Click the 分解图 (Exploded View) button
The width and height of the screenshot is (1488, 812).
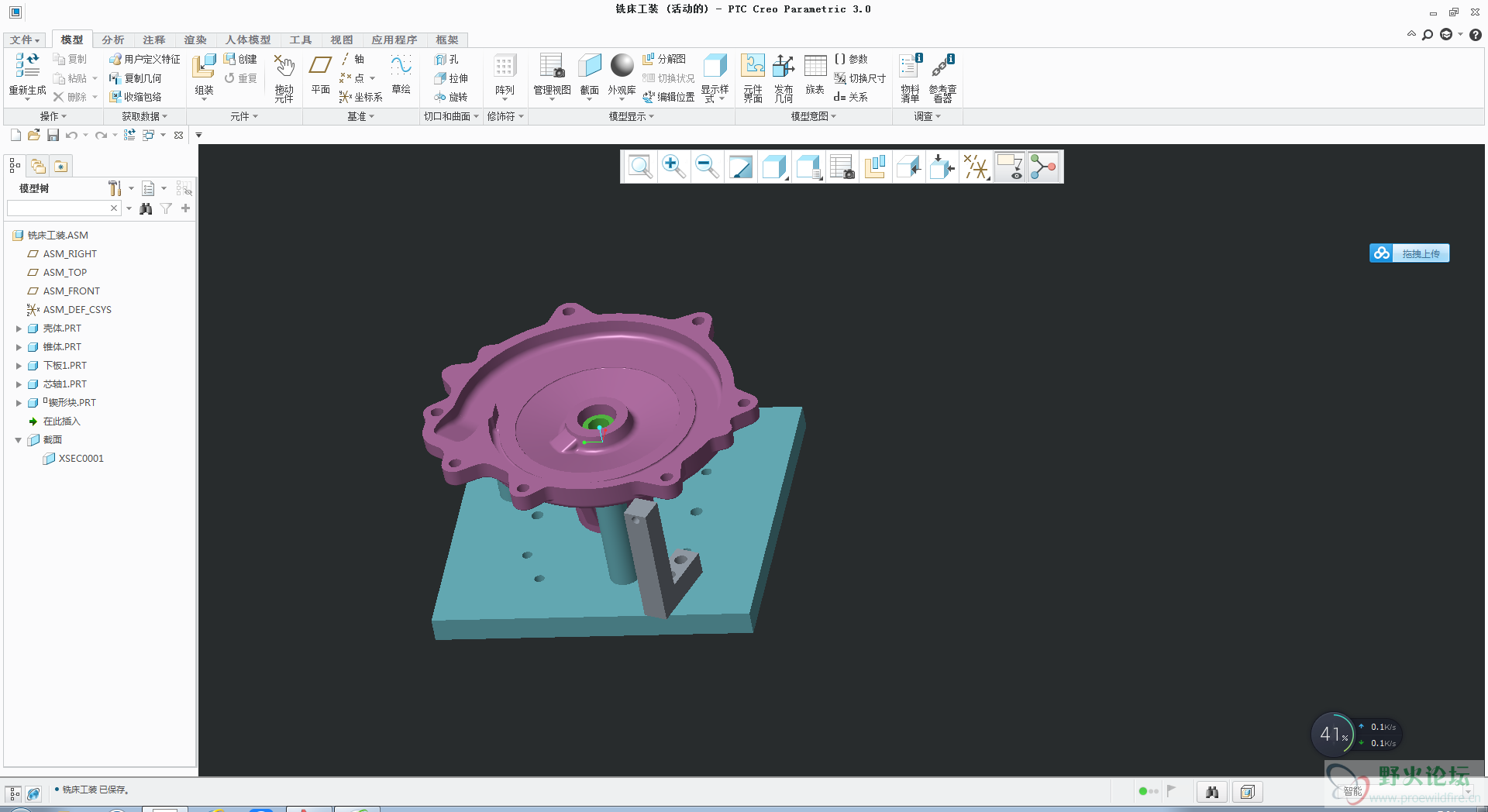click(x=664, y=59)
